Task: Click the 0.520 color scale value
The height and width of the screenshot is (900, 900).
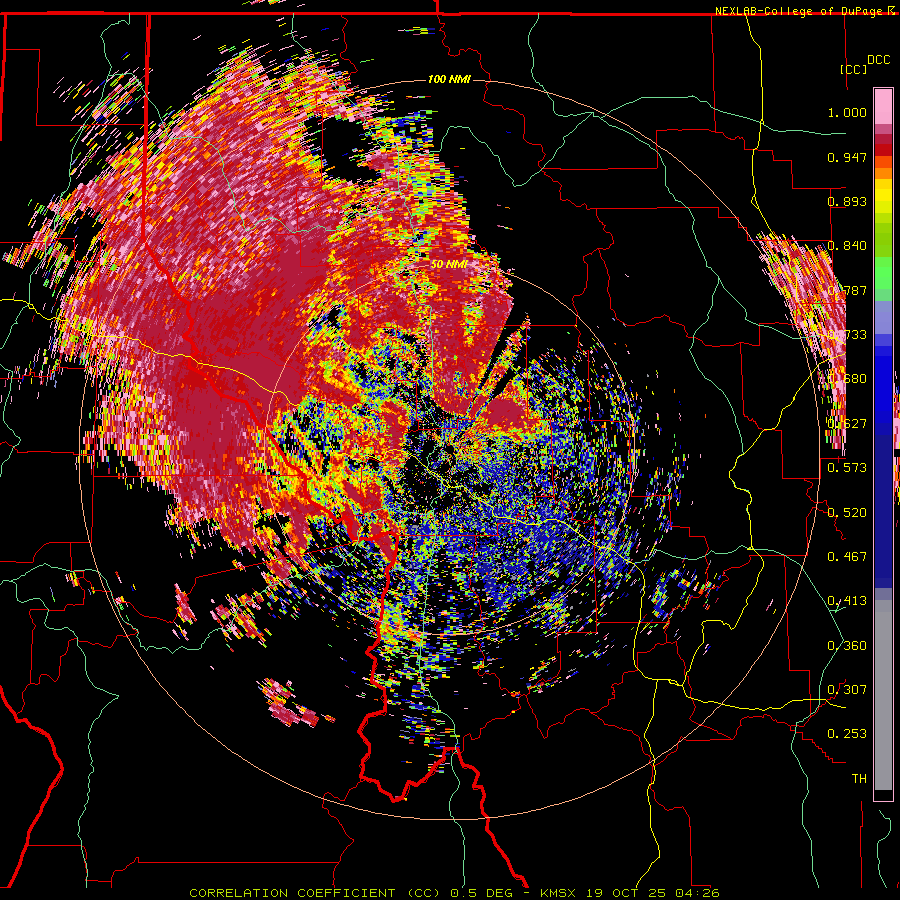Action: tap(847, 512)
